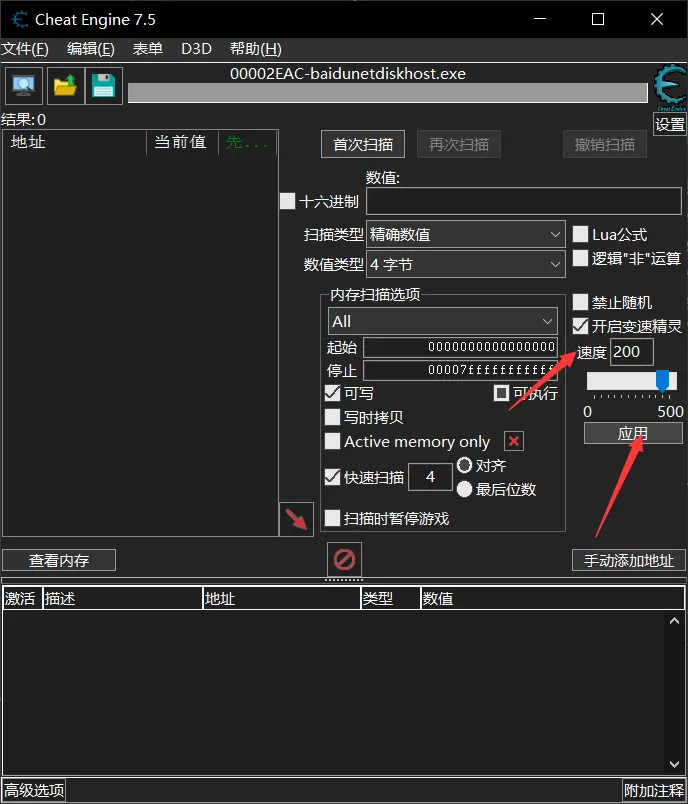
Task: Click the red X next to Active memory only
Action: [x=513, y=441]
